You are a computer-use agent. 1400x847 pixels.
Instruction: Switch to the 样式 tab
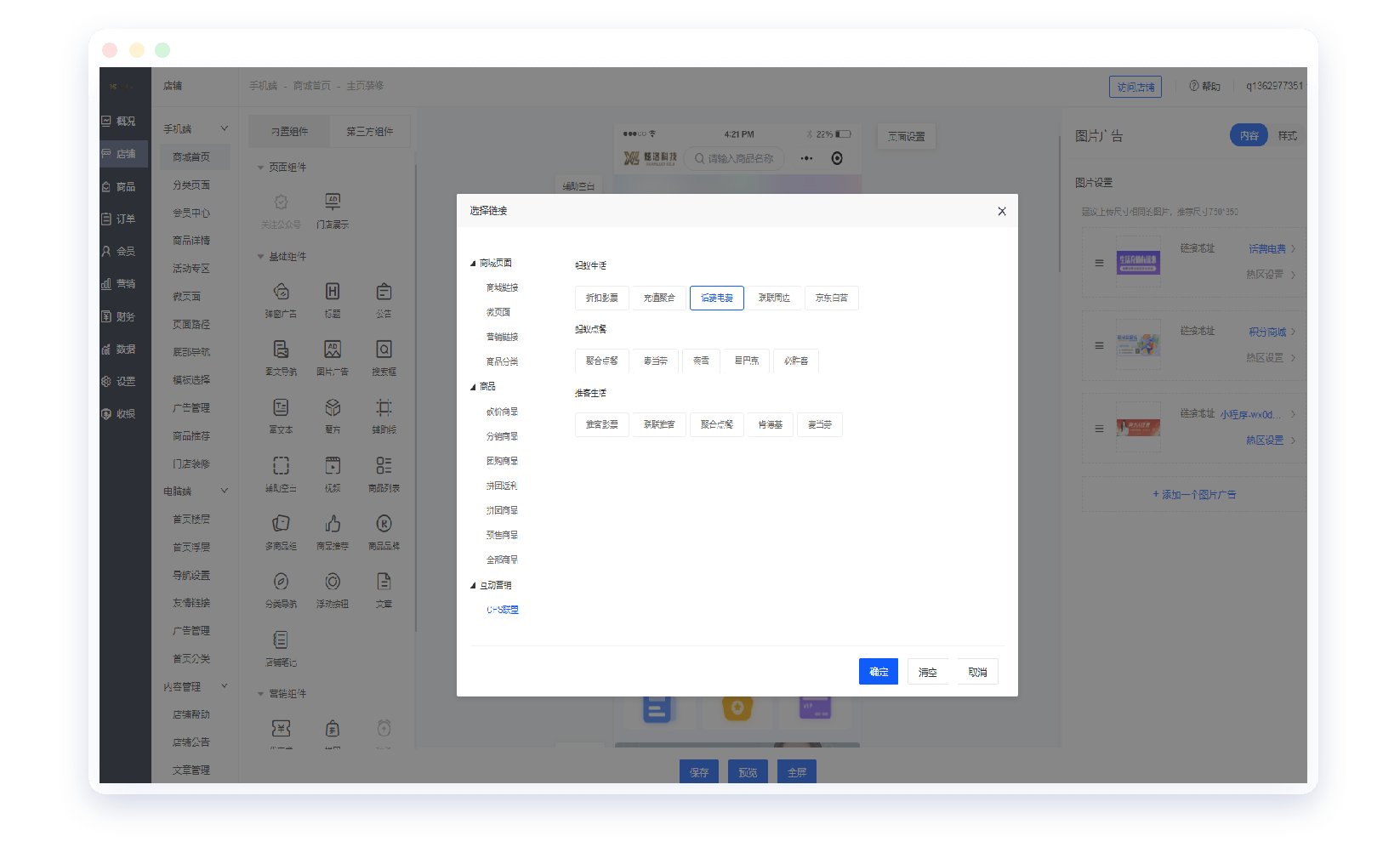(x=1287, y=136)
